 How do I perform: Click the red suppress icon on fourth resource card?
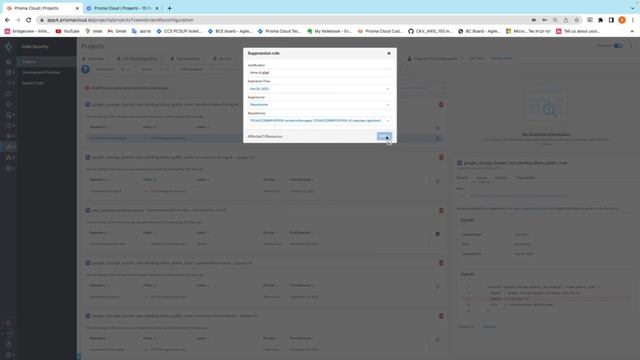click(x=441, y=263)
